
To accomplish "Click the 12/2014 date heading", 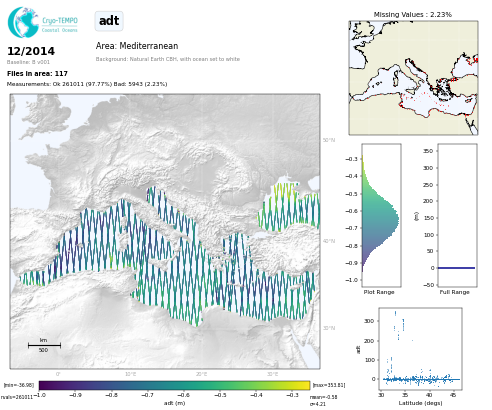I will 31,51.
